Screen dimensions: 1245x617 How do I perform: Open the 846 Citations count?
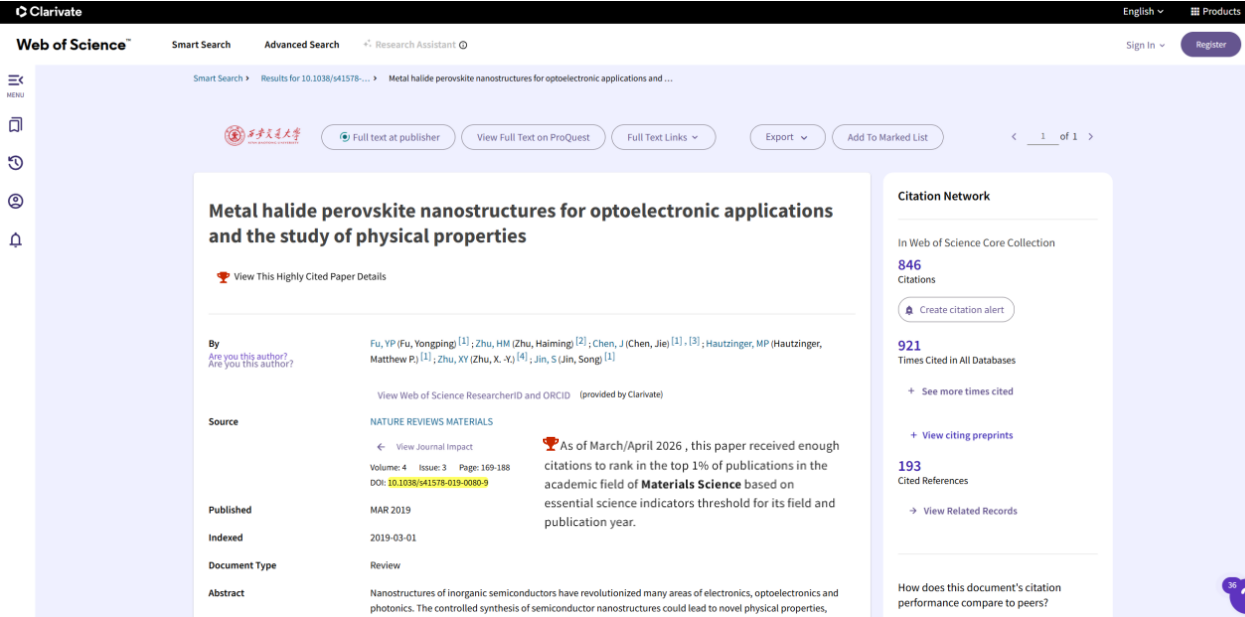coord(909,265)
